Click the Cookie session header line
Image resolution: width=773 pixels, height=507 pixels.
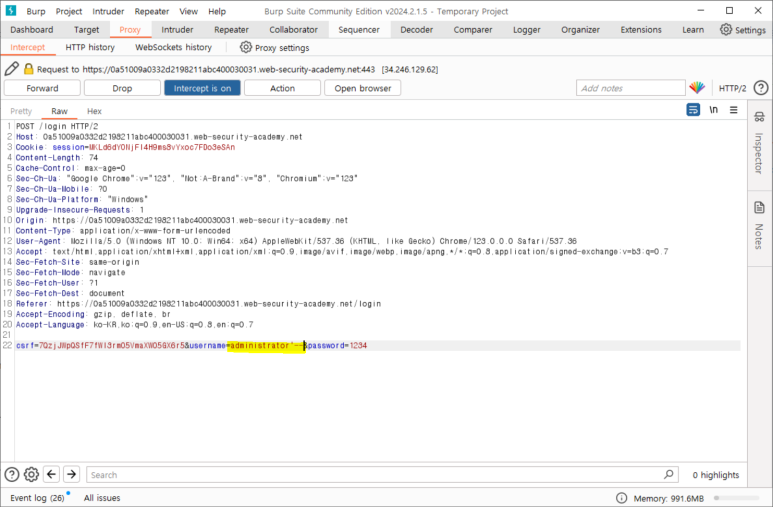[x=125, y=147]
